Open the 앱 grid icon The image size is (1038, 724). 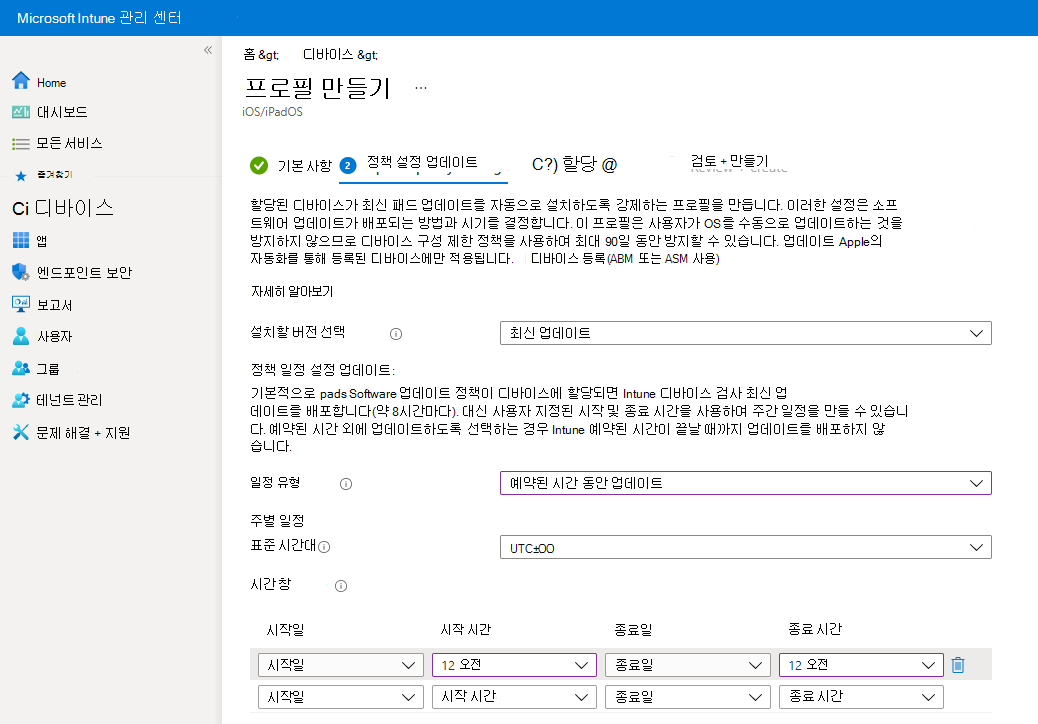21,240
